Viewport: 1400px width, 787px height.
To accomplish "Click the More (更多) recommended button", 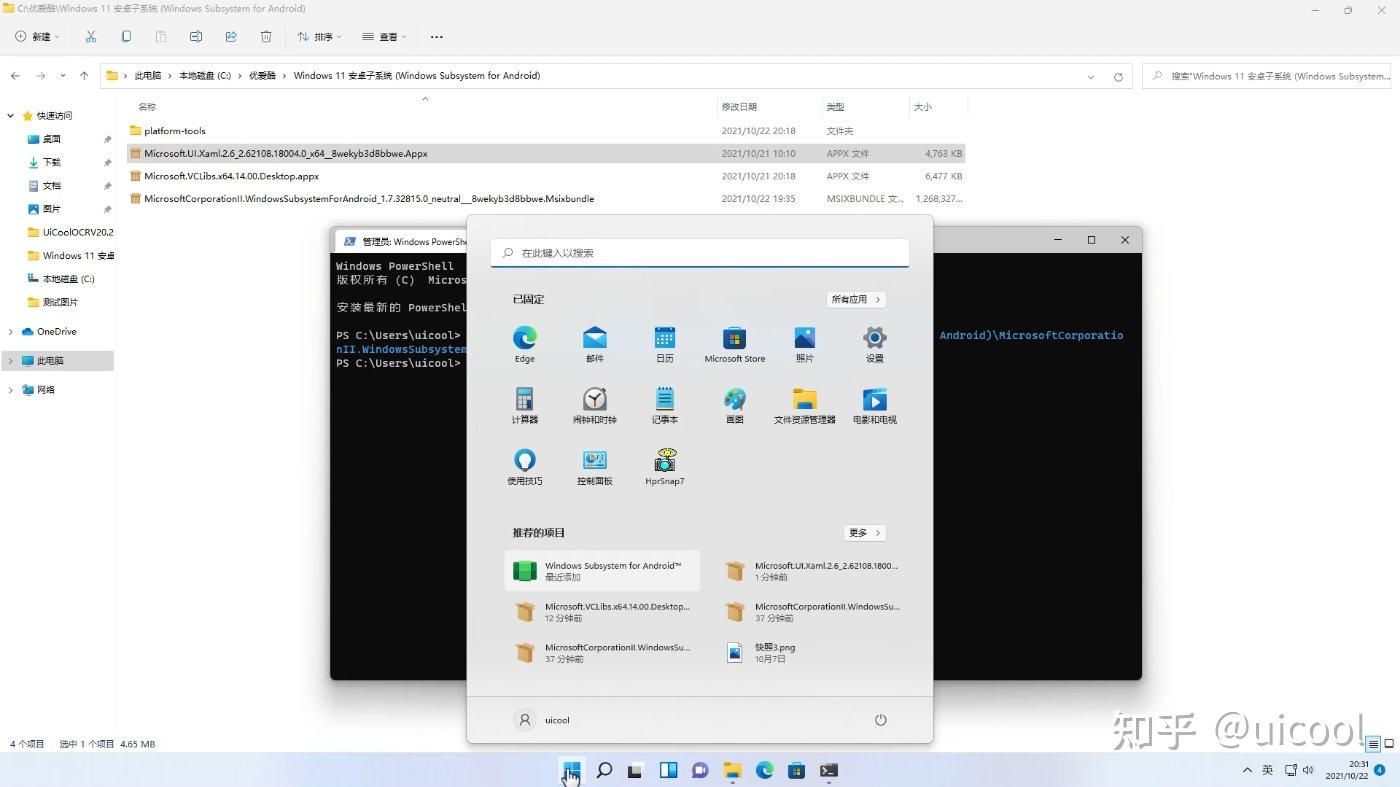I will pyautogui.click(x=864, y=533).
